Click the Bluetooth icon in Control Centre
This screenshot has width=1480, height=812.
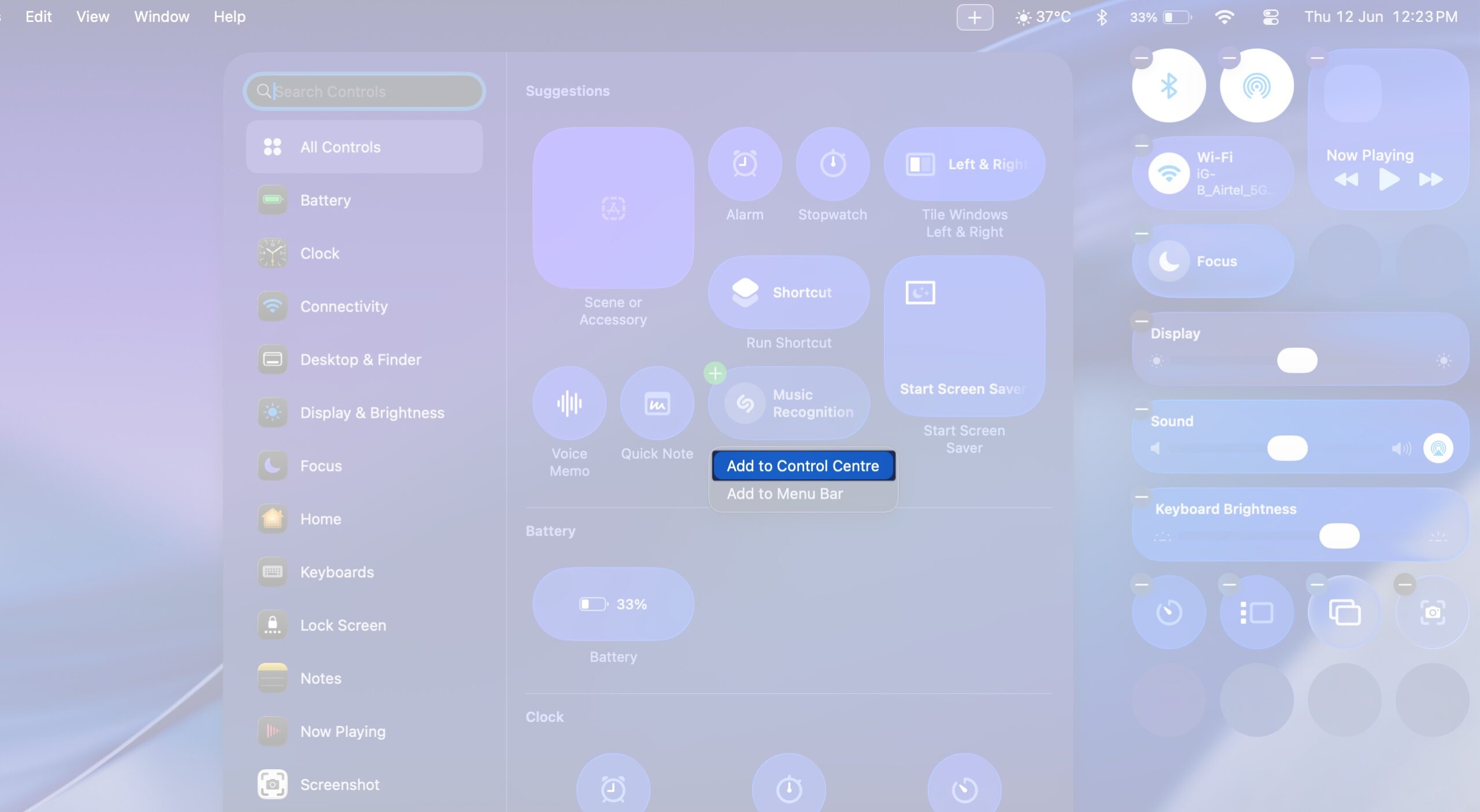click(x=1168, y=84)
